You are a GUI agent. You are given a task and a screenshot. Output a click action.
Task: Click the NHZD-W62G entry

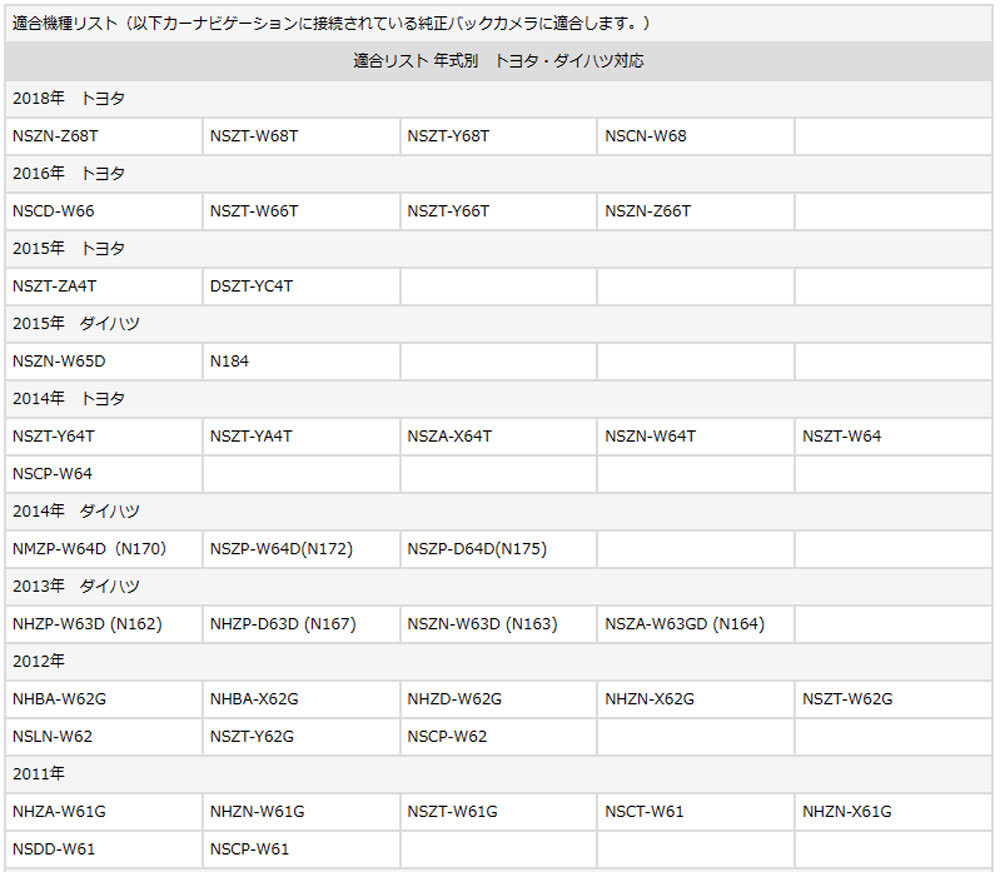pos(498,699)
